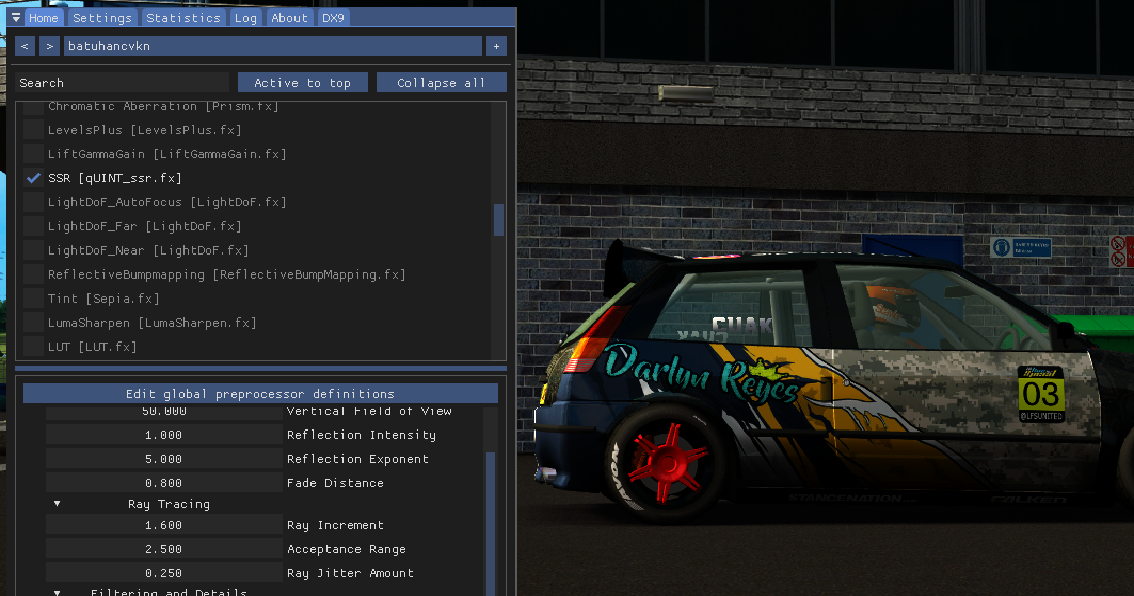Enable LevelsPlus effect checkbox
This screenshot has width=1134, height=596.
[x=33, y=130]
